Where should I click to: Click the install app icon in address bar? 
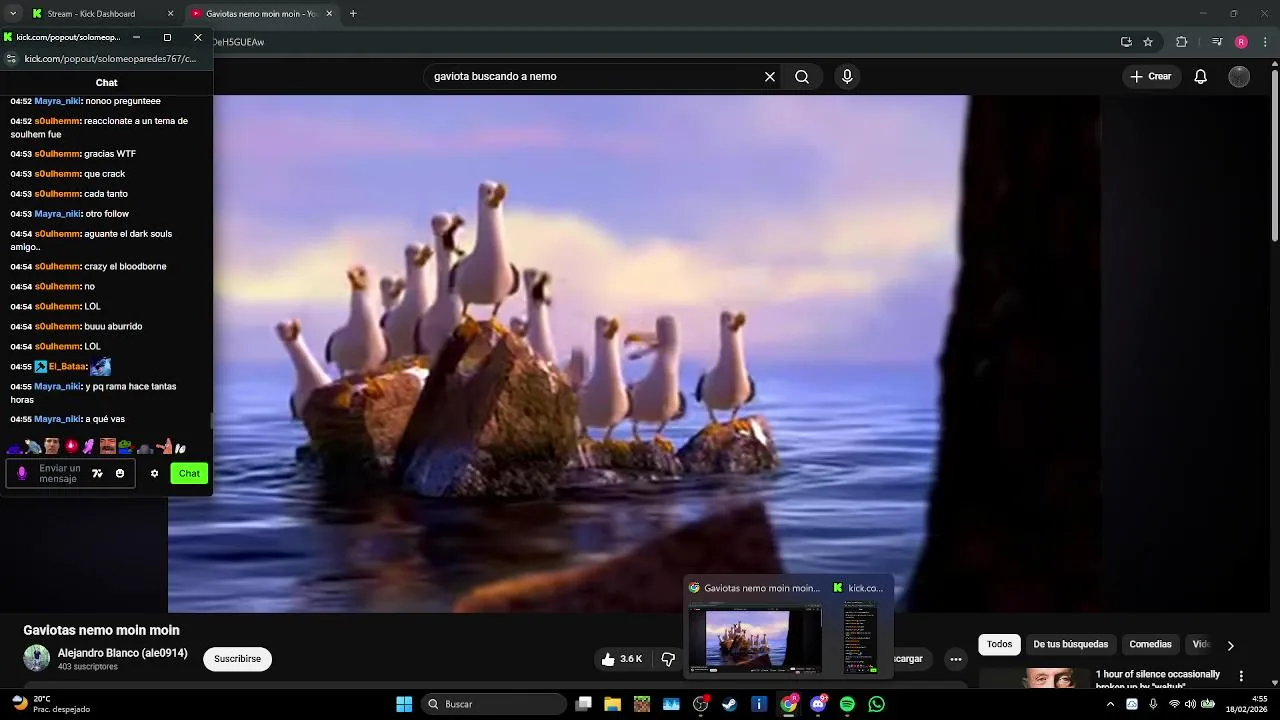coord(1126,42)
